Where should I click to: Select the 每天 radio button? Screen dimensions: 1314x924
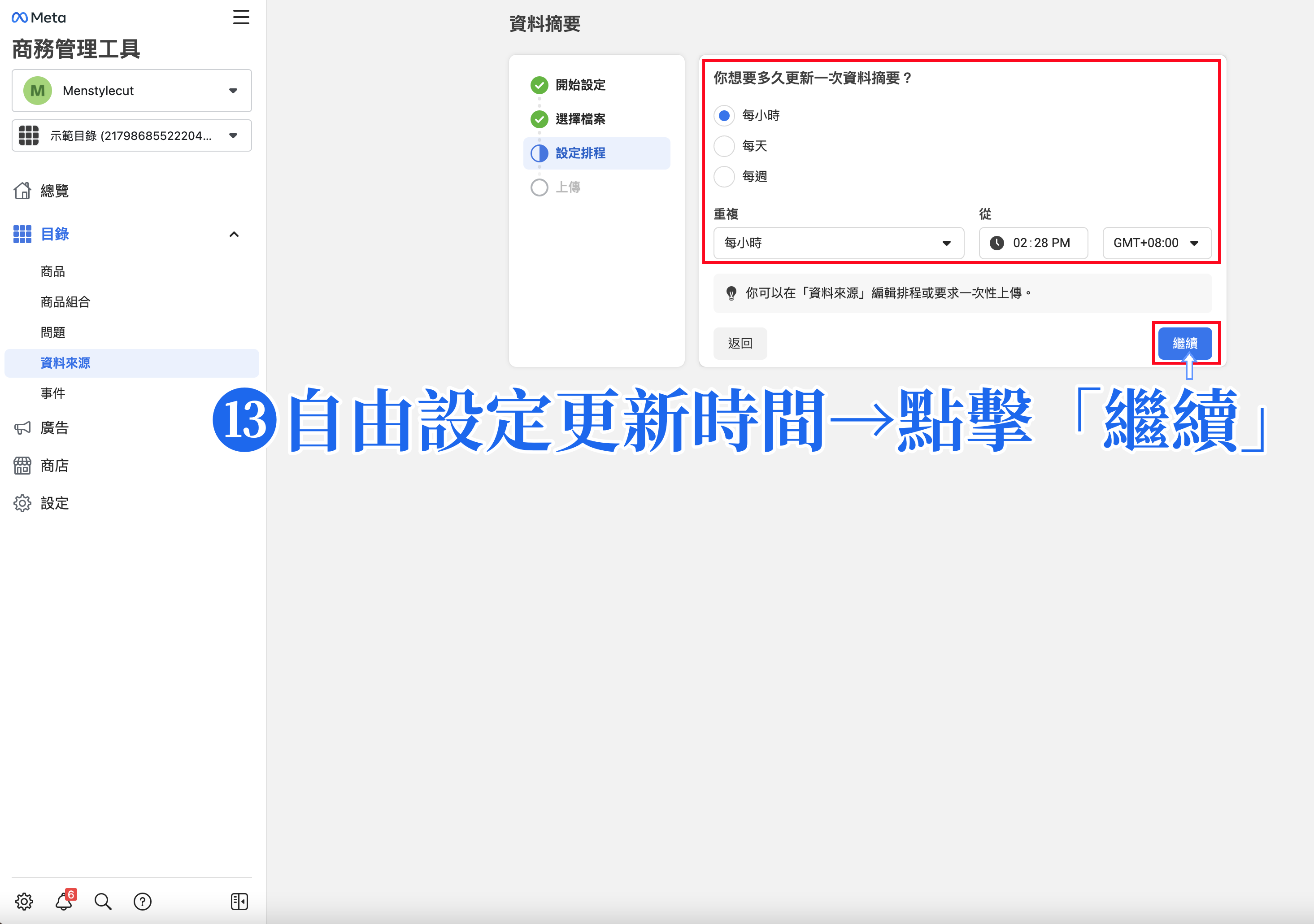coord(724,146)
